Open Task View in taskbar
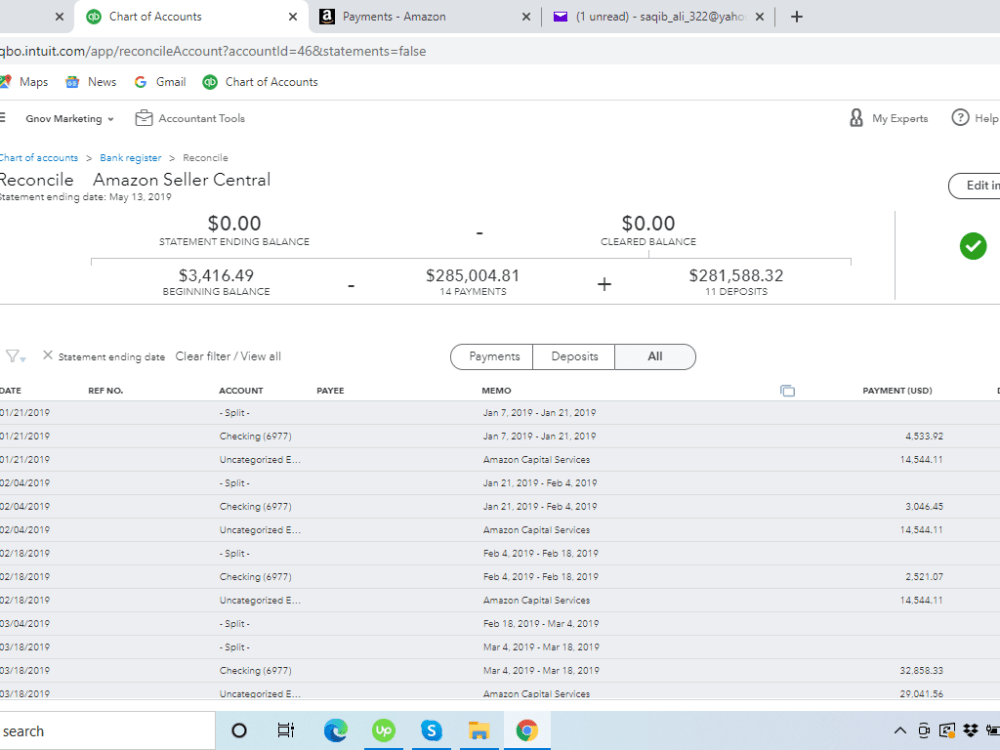Viewport: 1000px width, 750px height. tap(286, 730)
